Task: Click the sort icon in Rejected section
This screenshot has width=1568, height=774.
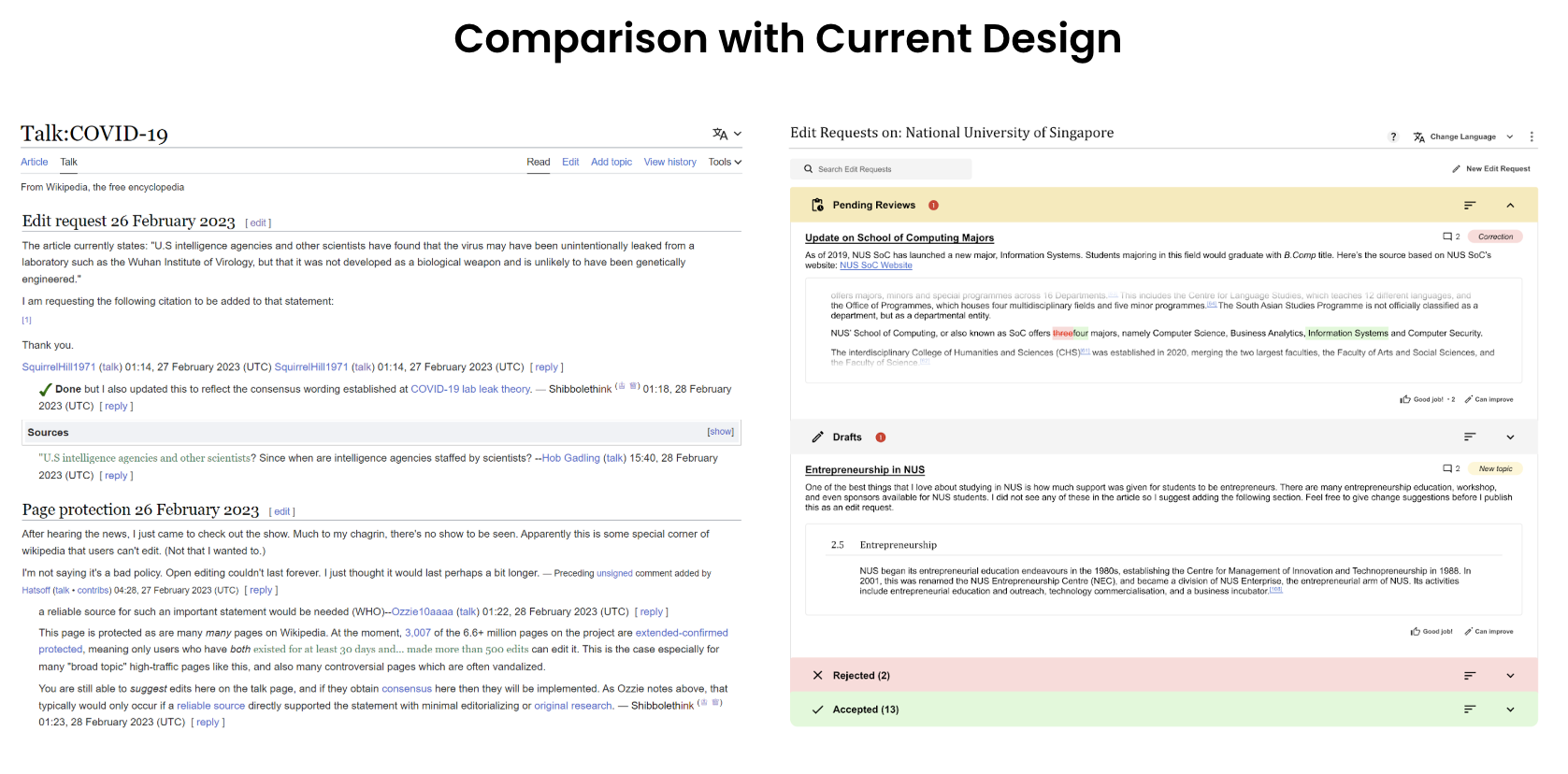Action: pyautogui.click(x=1470, y=676)
